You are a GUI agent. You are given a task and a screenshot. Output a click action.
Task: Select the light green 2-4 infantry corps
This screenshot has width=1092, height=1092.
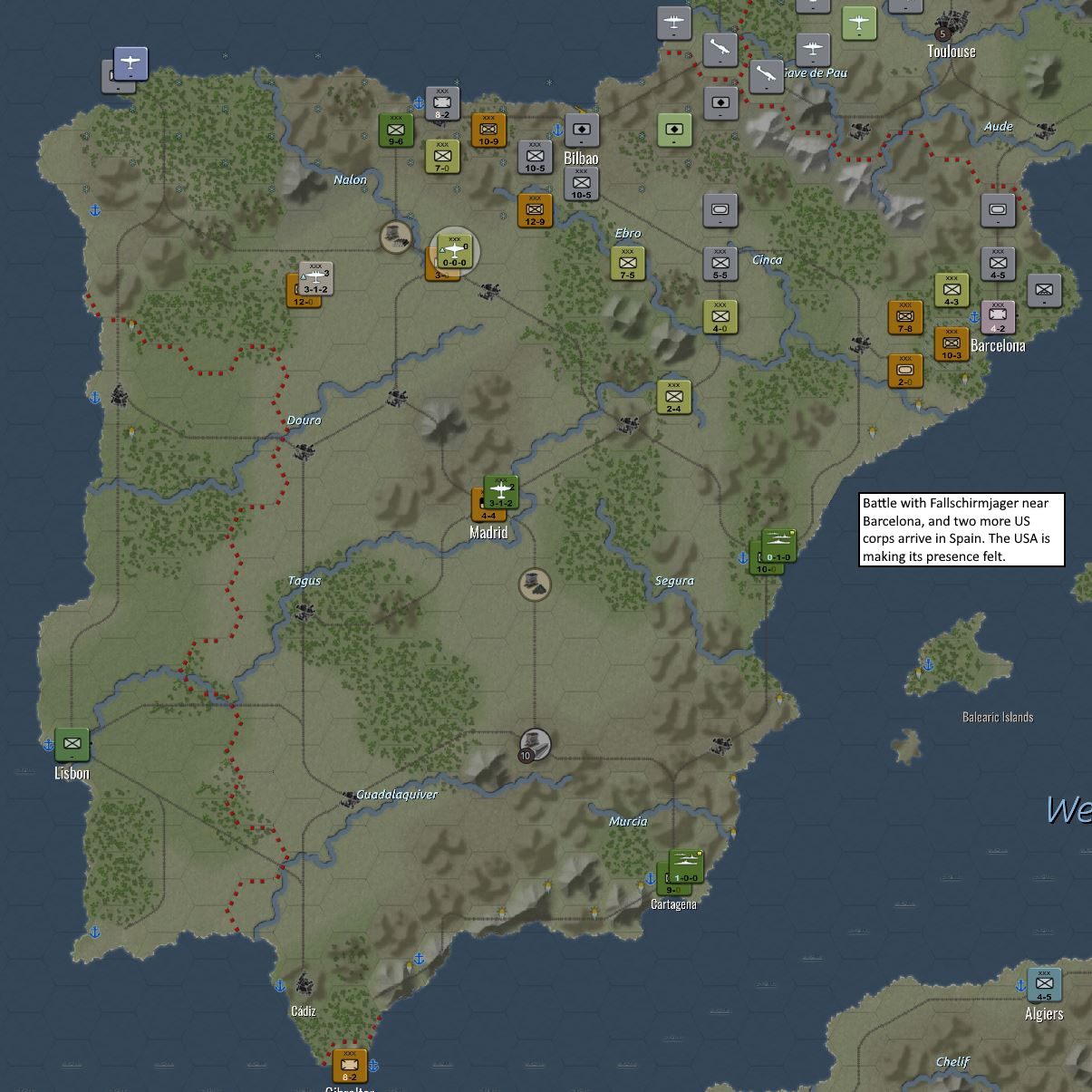click(673, 397)
